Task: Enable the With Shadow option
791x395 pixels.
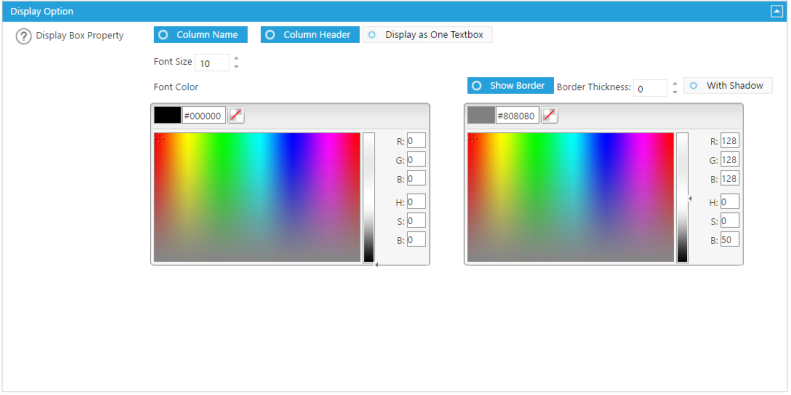Action: pyautogui.click(x=728, y=86)
